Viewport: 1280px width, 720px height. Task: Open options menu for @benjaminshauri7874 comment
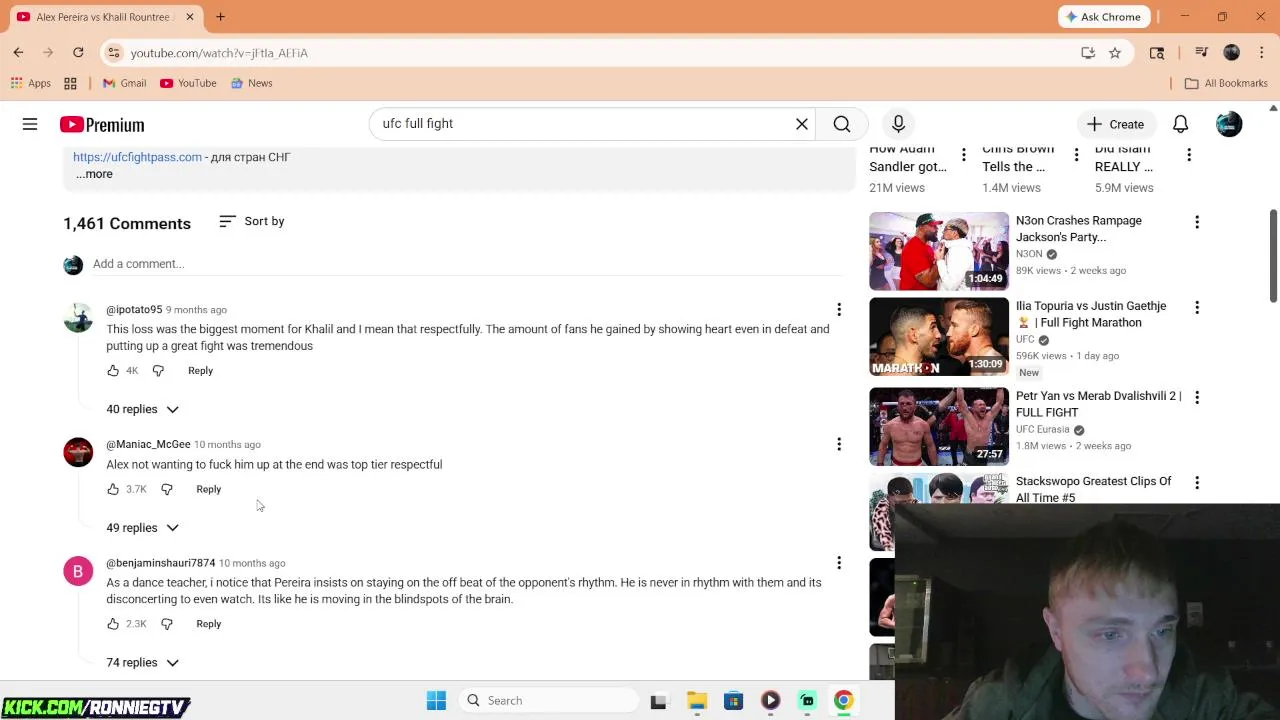(x=839, y=563)
